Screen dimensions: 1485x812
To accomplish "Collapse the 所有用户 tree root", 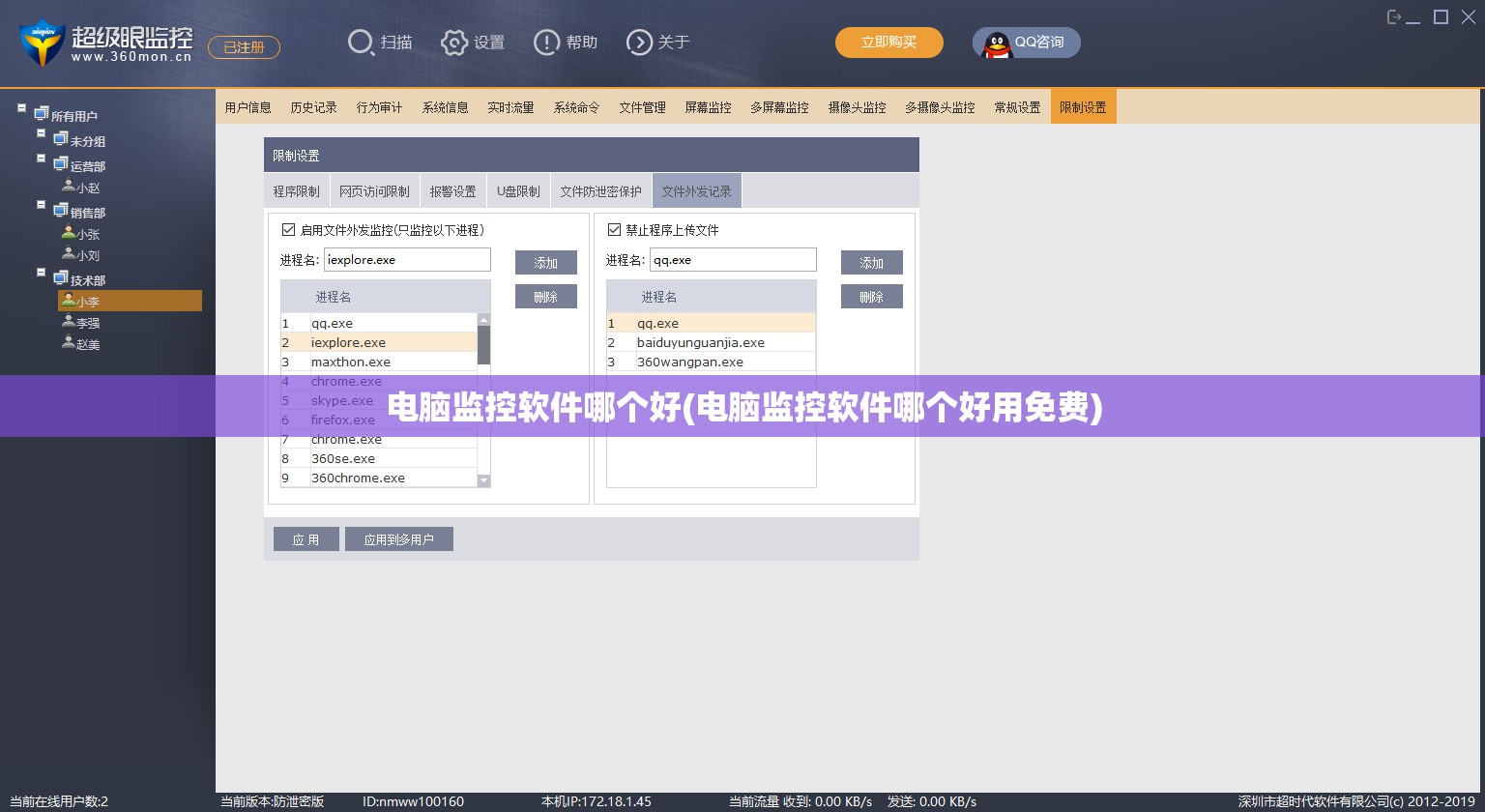I will coord(21,108).
